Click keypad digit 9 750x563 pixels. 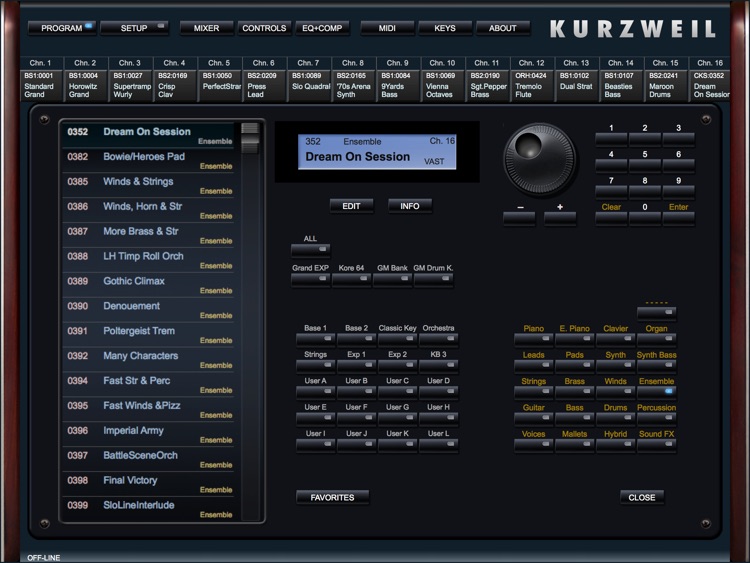point(678,192)
